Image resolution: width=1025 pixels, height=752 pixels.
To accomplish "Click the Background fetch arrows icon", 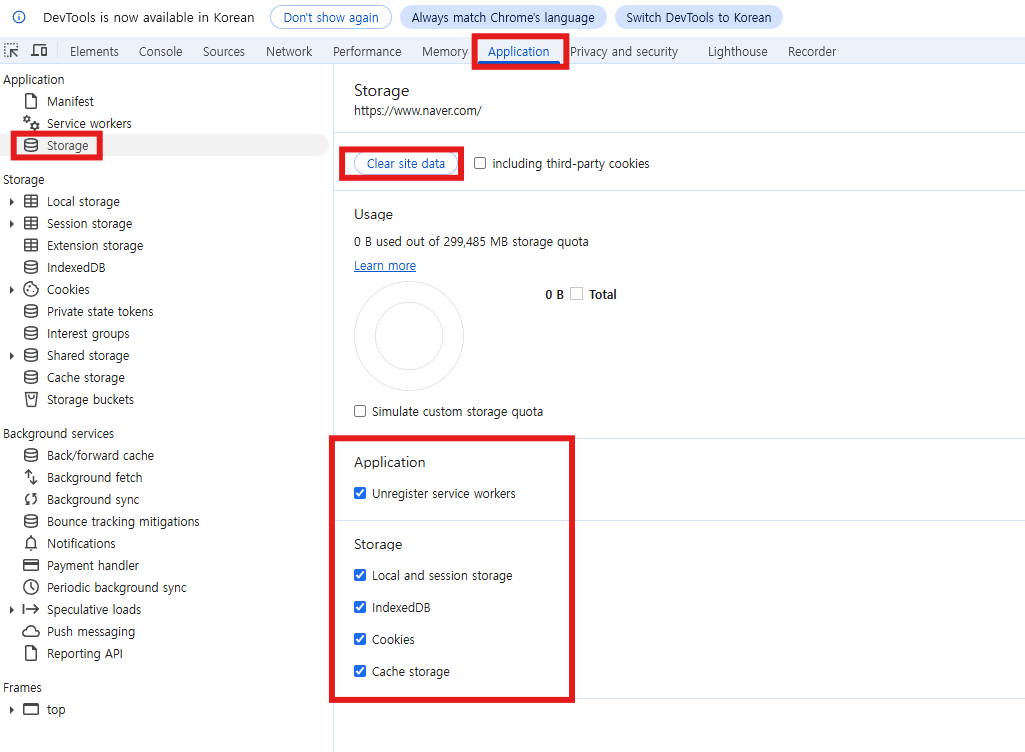I will [31, 477].
